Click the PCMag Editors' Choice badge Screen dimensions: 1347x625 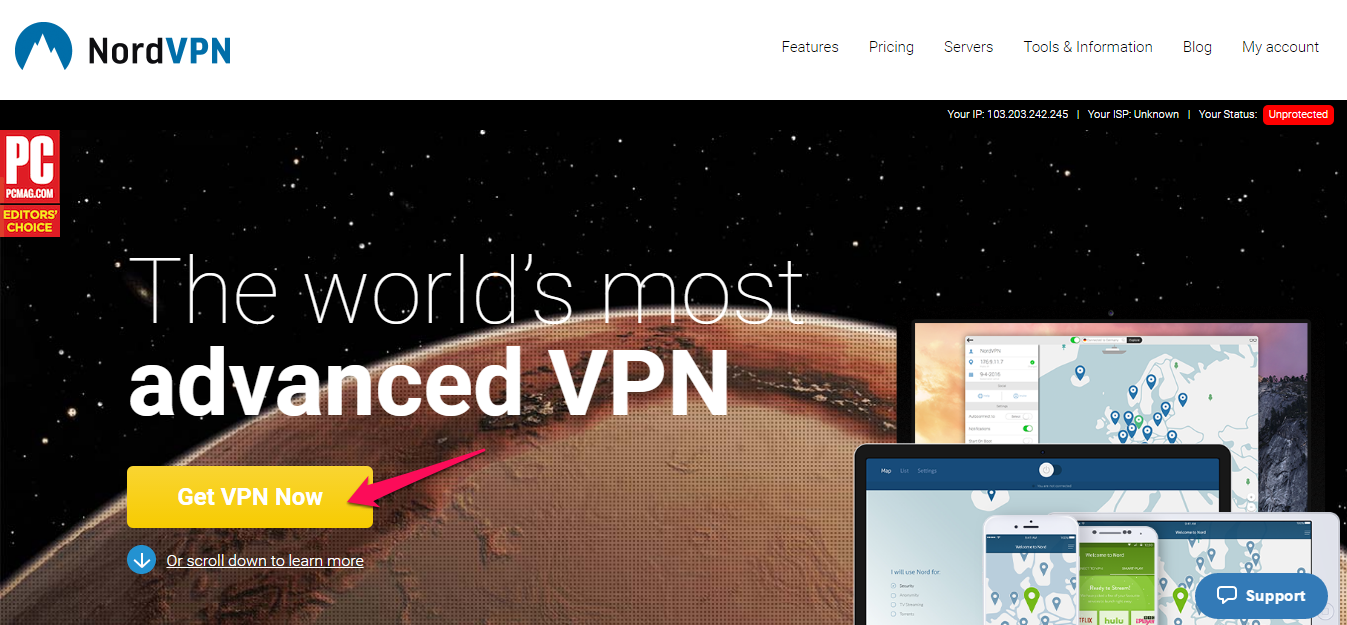pos(30,183)
